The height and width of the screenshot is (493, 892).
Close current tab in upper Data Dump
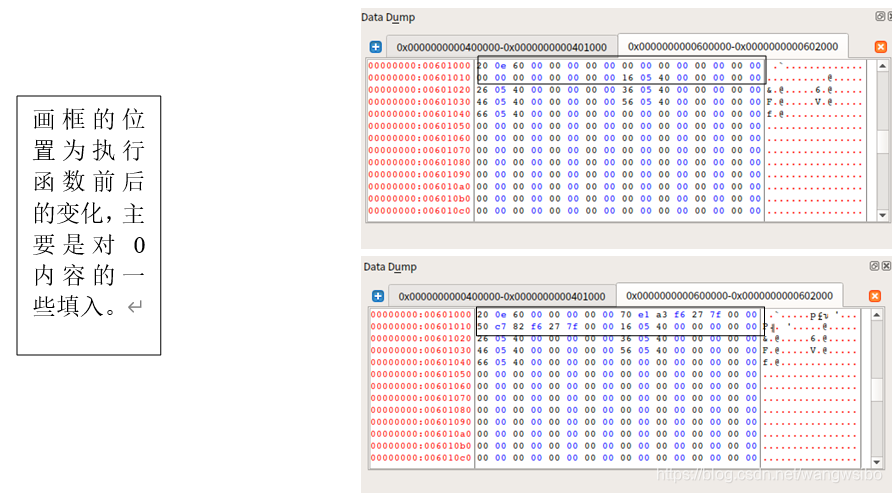click(x=881, y=47)
